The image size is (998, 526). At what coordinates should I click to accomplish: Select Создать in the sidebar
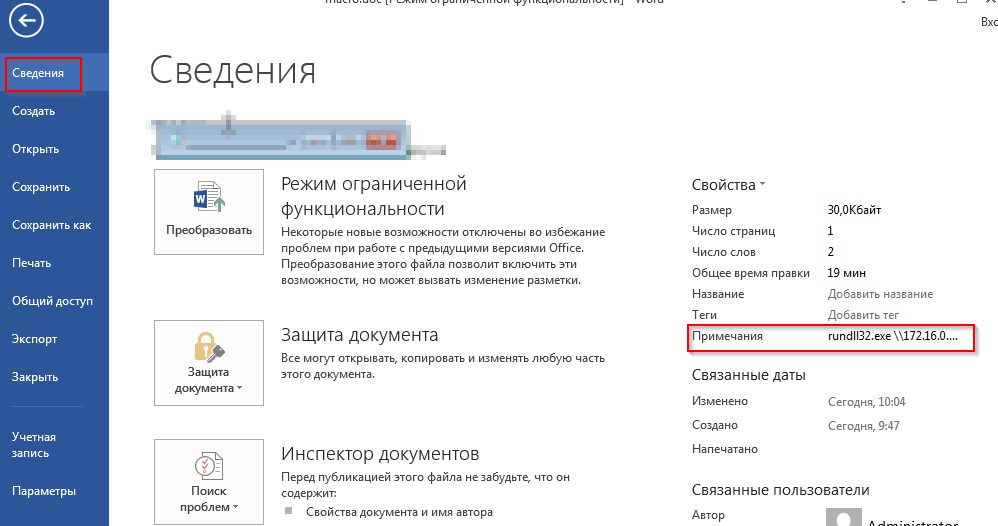click(x=33, y=111)
